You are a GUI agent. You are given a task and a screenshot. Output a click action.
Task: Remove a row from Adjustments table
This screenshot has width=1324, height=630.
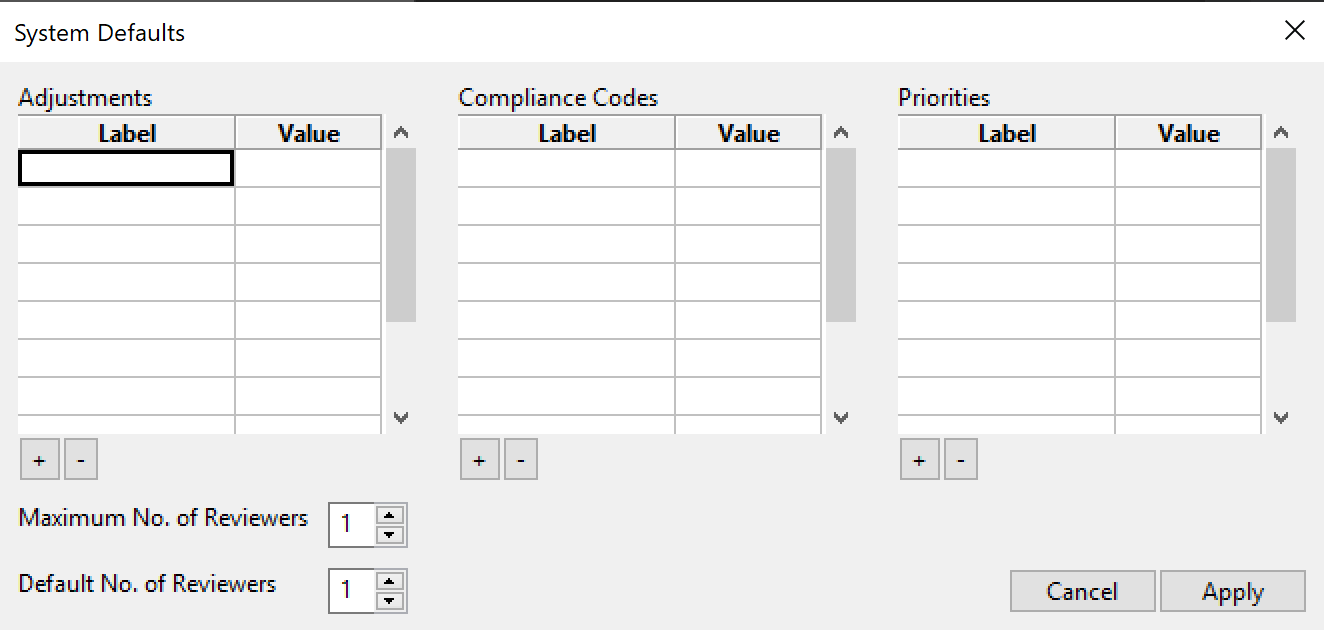click(81, 460)
